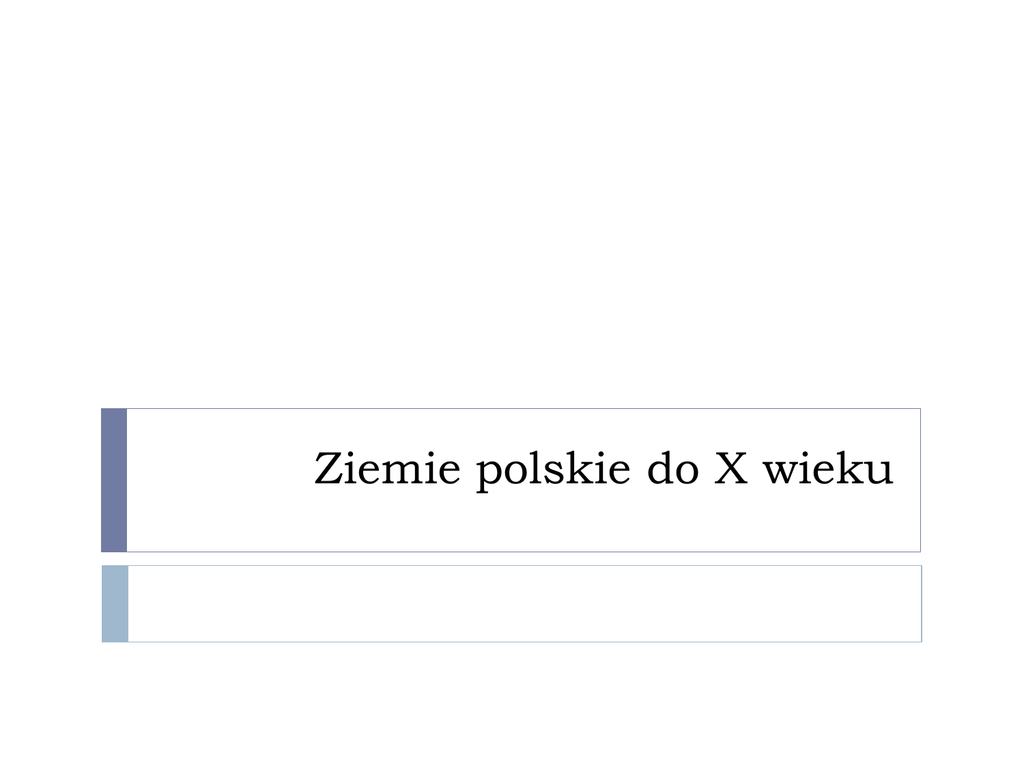Click the top-right corner of the slide
1024x768 pixels.
coord(1019,4)
